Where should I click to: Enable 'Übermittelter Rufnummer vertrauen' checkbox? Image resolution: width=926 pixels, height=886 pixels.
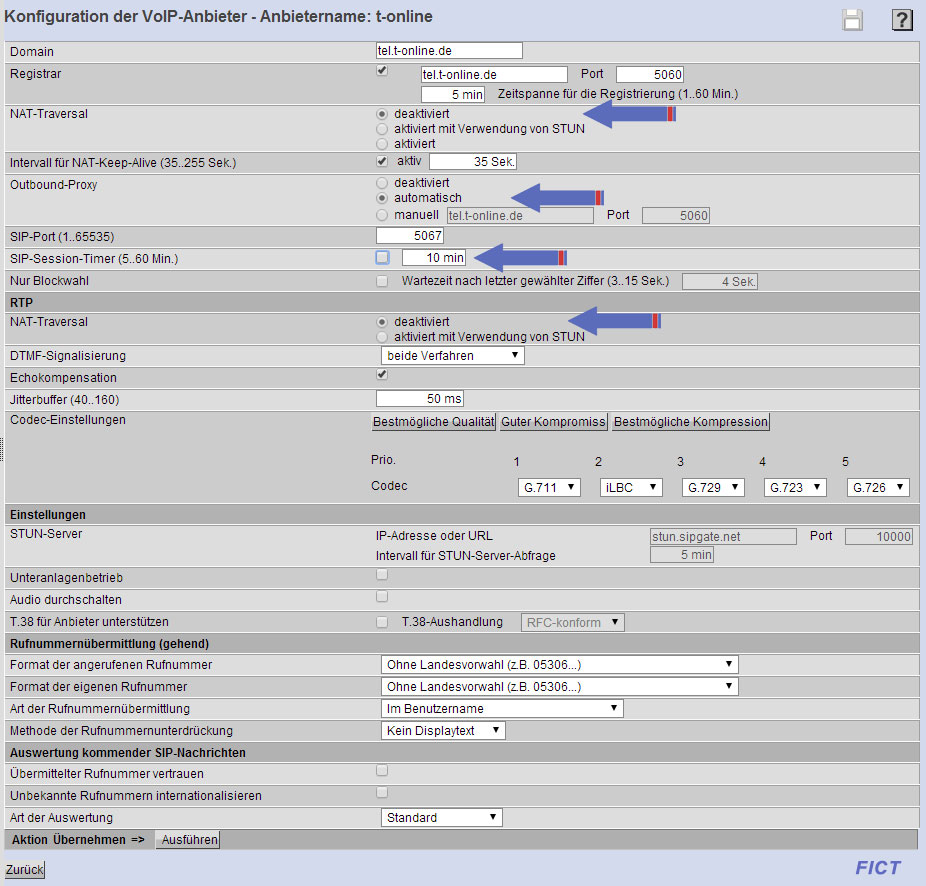click(382, 770)
